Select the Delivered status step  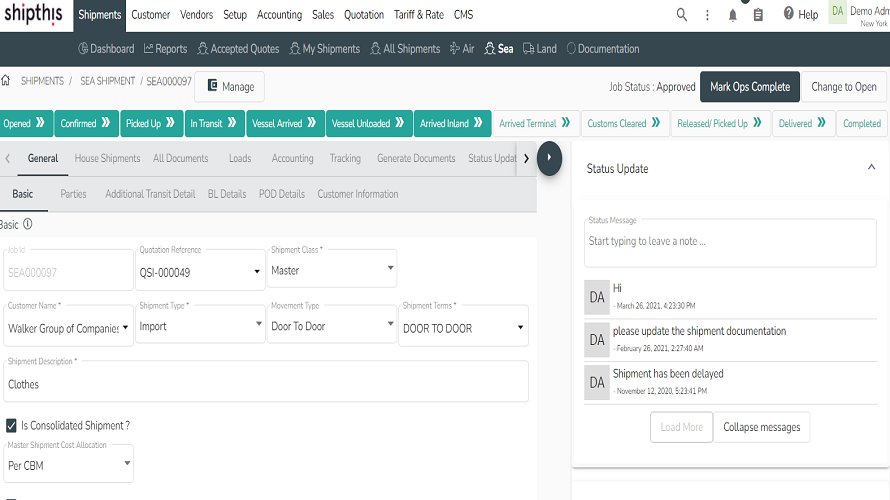(x=803, y=123)
